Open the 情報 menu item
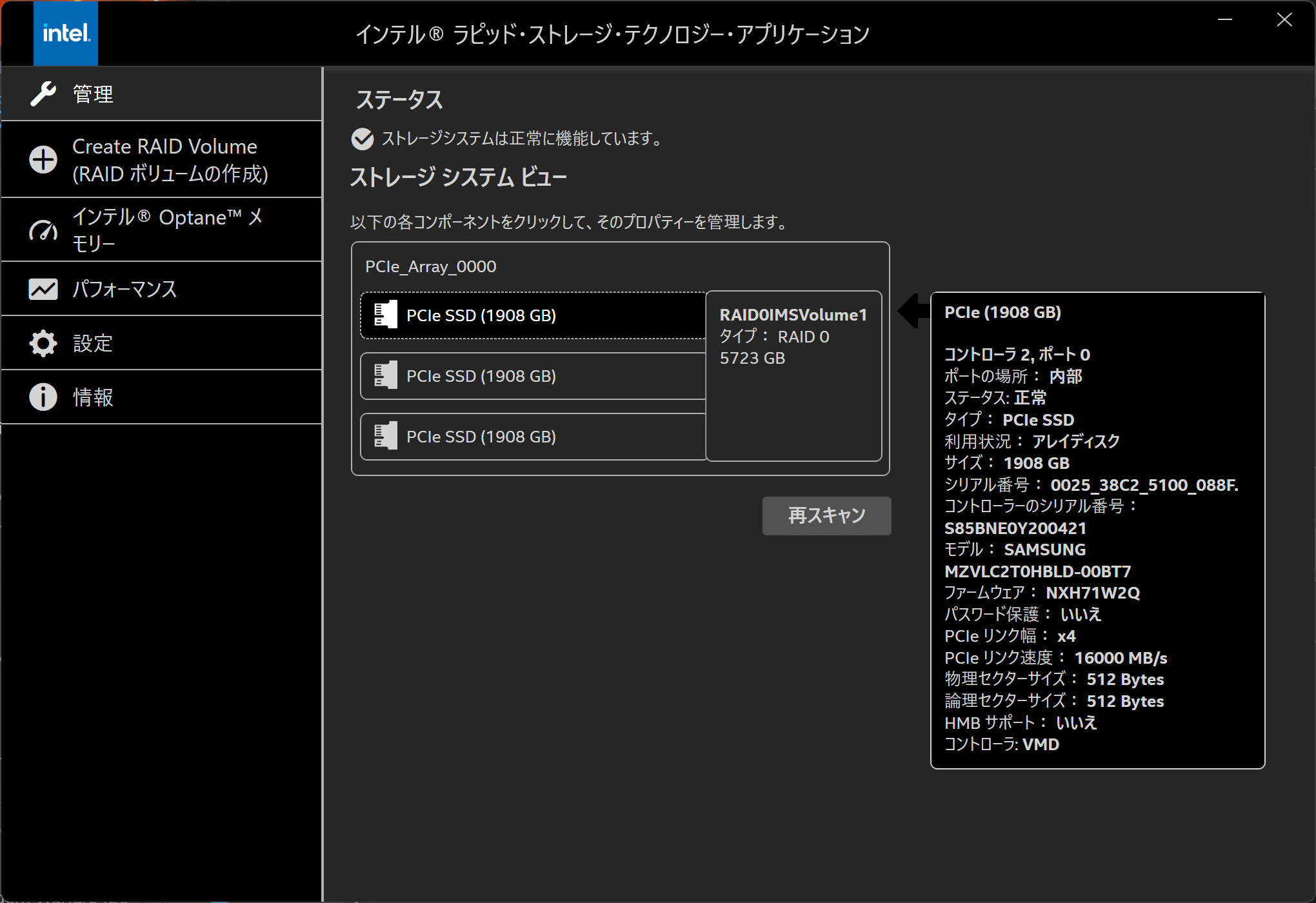The height and width of the screenshot is (903, 1316). point(93,397)
